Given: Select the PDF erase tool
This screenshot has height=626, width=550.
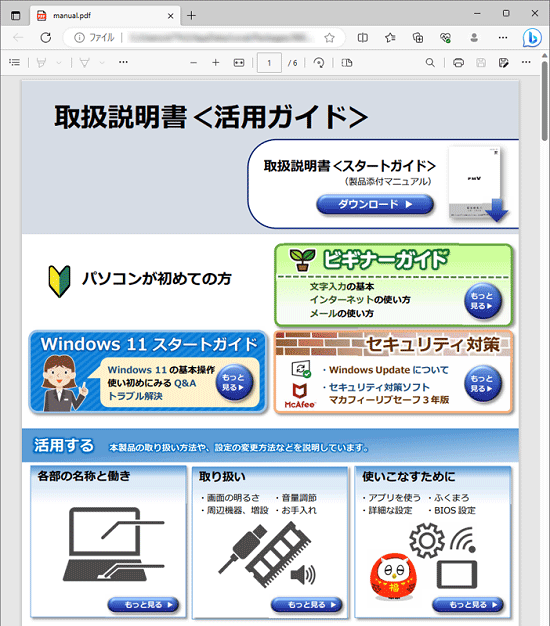Looking at the screenshot, I should click(x=84, y=63).
